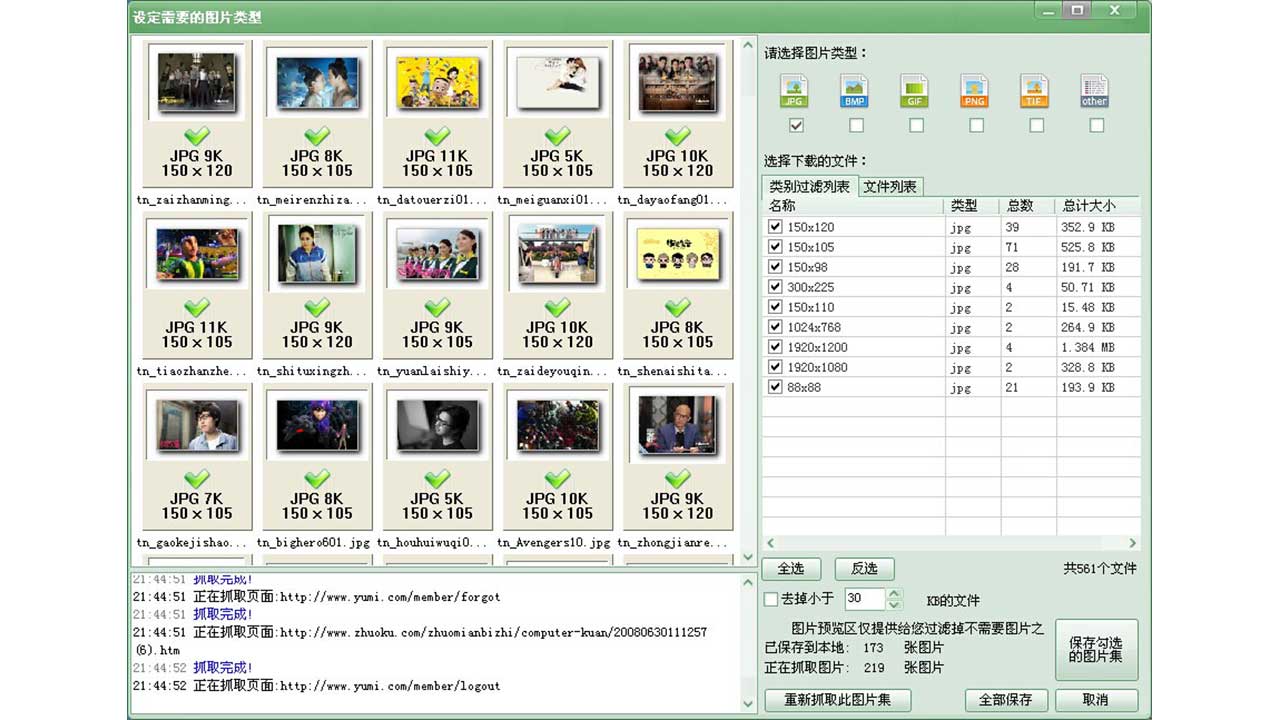
Task: Click 取消 to cancel the dialog
Action: click(x=1095, y=700)
